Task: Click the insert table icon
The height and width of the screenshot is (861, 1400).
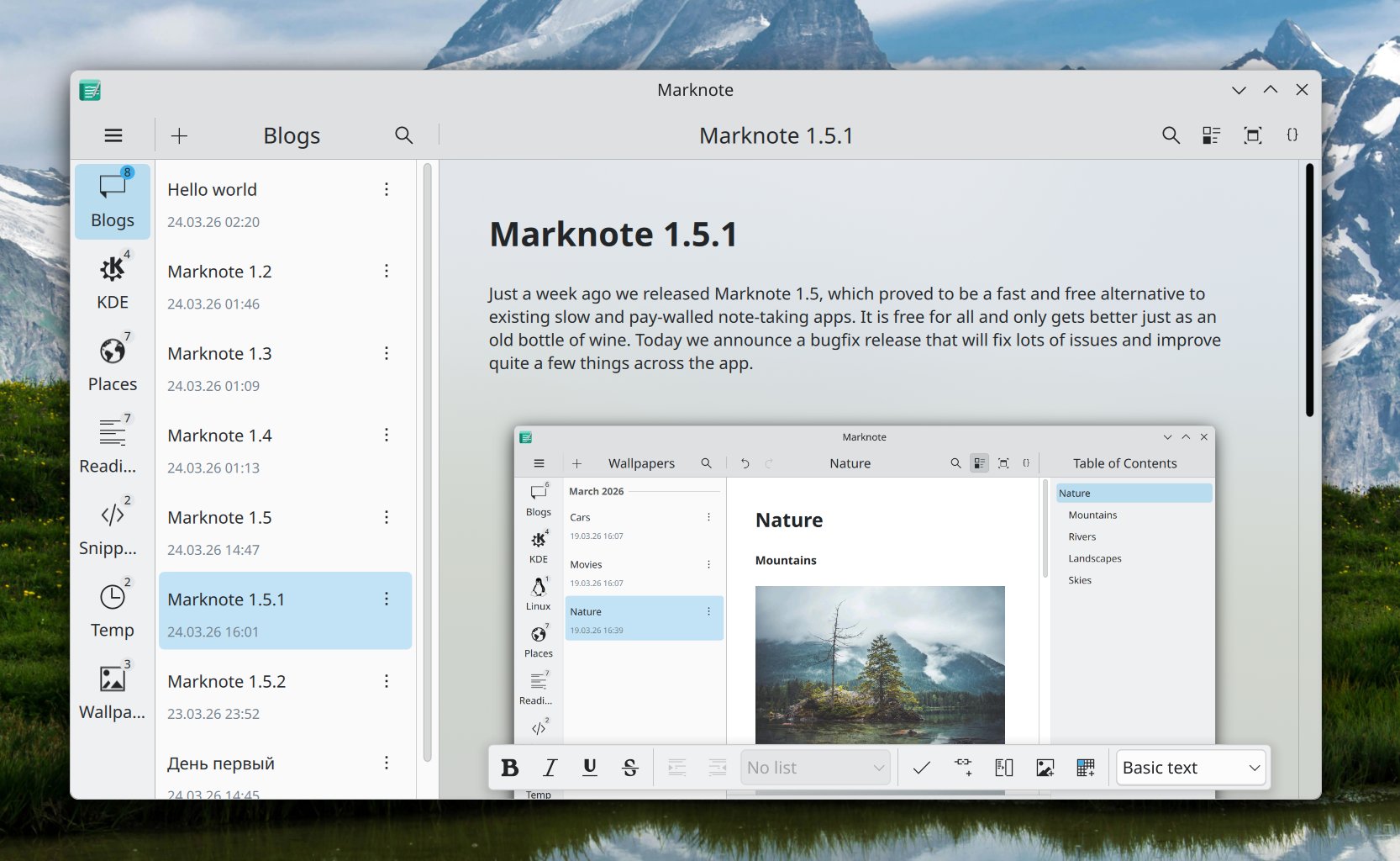Action: [x=1086, y=768]
